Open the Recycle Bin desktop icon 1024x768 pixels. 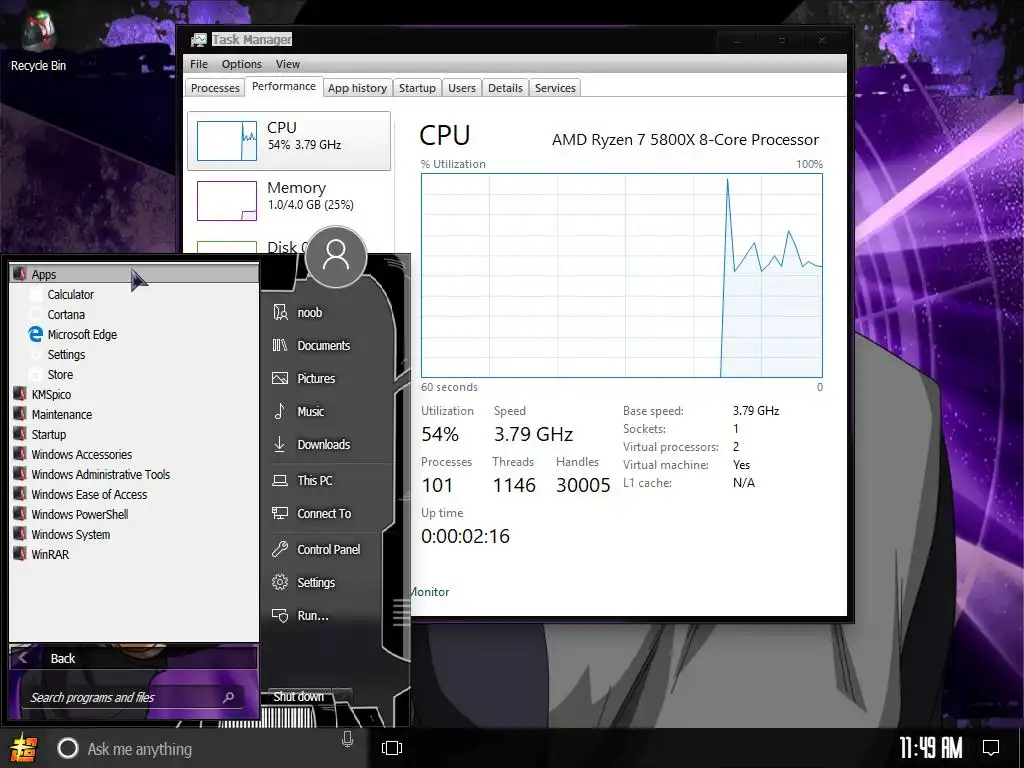pos(38,42)
